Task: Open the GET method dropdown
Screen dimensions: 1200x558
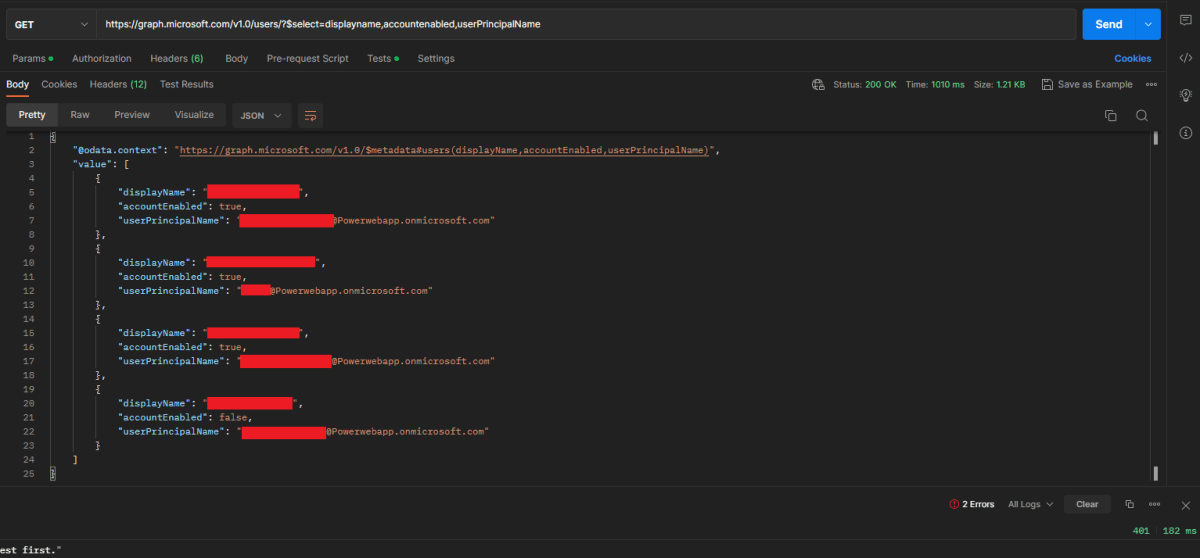Action: [49, 24]
